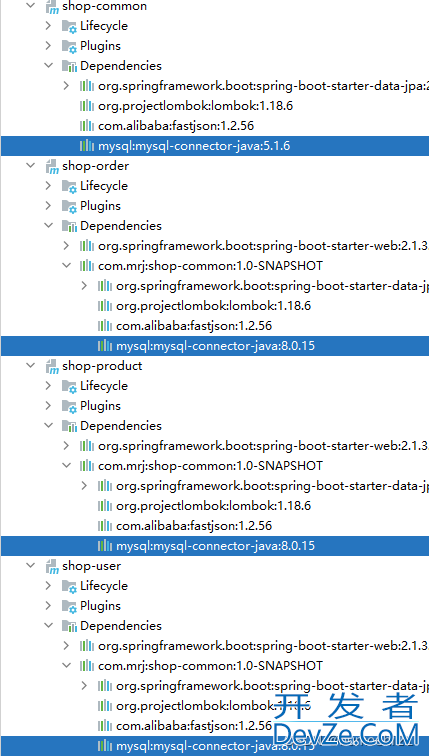This screenshot has height=756, width=429.
Task: Click library icon of shop-common dependency in shop-product
Action: point(87,466)
